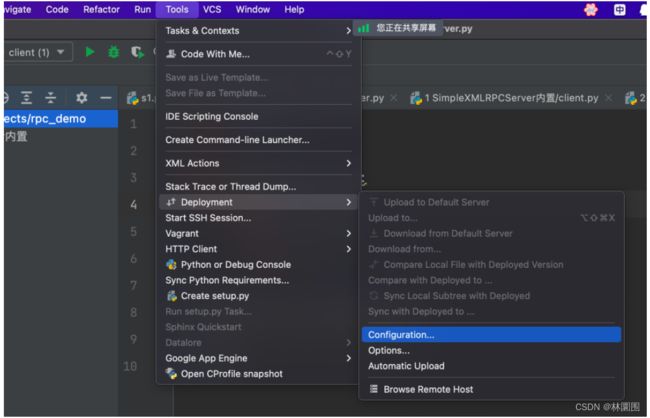Image resolution: width=650 pixels, height=418 pixels.
Task: Expand the HTTP Client submenu arrow
Action: tap(348, 249)
